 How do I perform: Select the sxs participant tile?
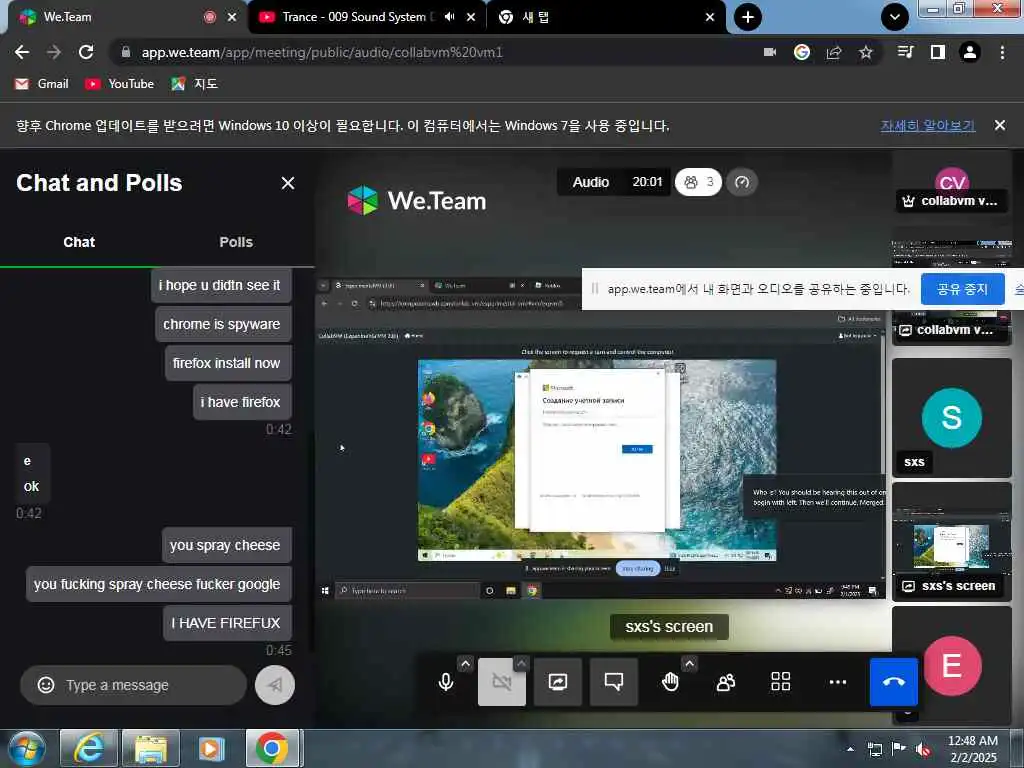[952, 418]
